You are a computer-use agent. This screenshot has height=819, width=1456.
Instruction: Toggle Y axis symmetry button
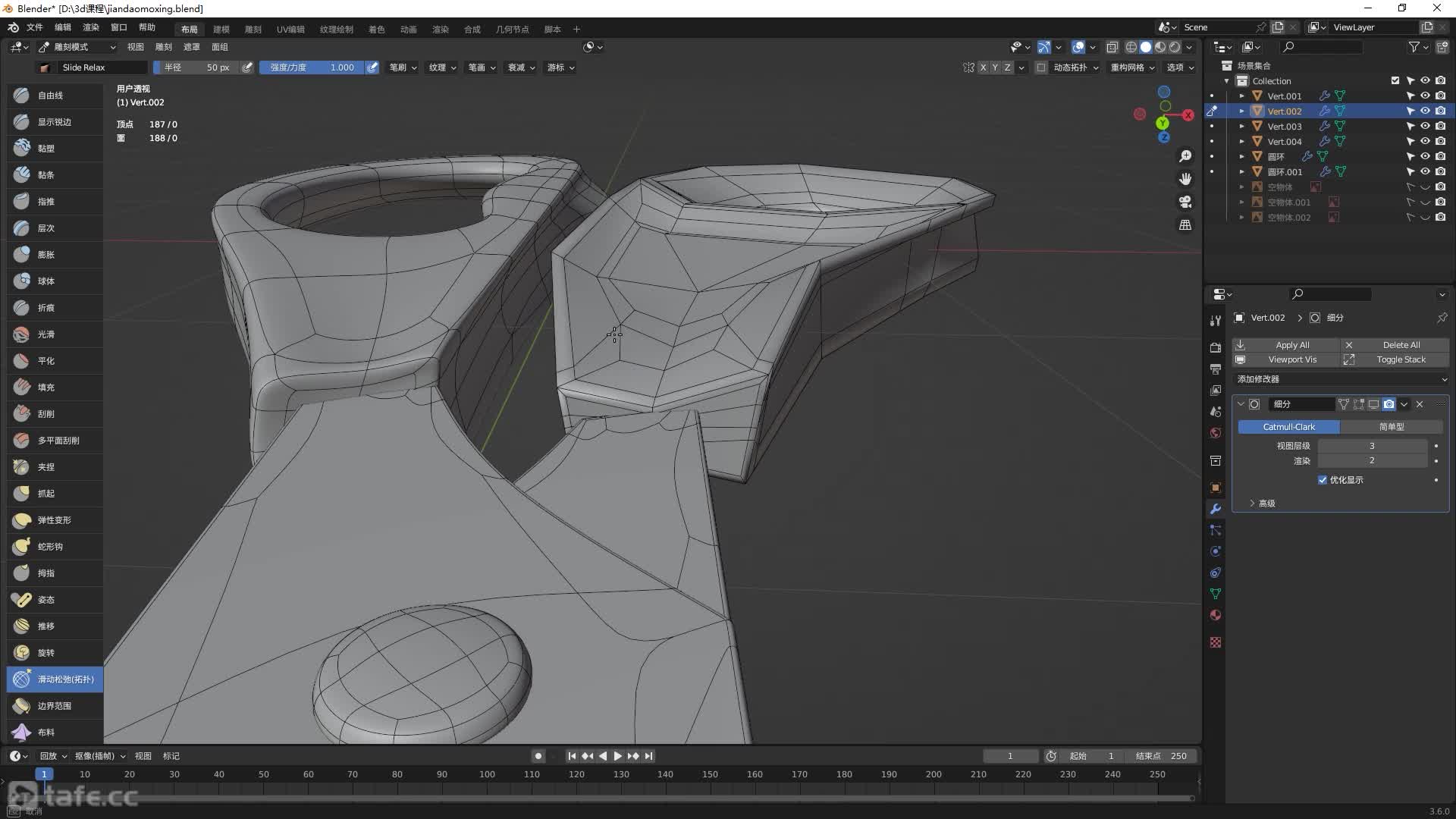(x=995, y=67)
